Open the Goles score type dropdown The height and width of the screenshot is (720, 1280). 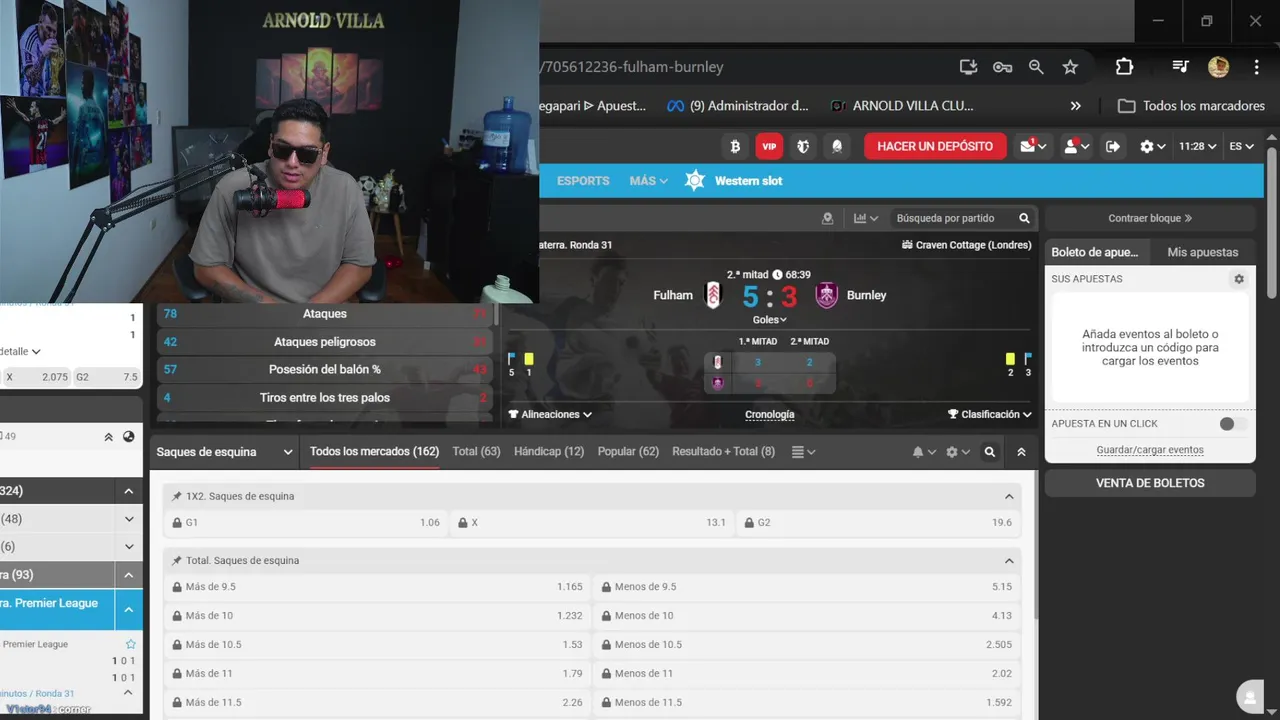(770, 320)
